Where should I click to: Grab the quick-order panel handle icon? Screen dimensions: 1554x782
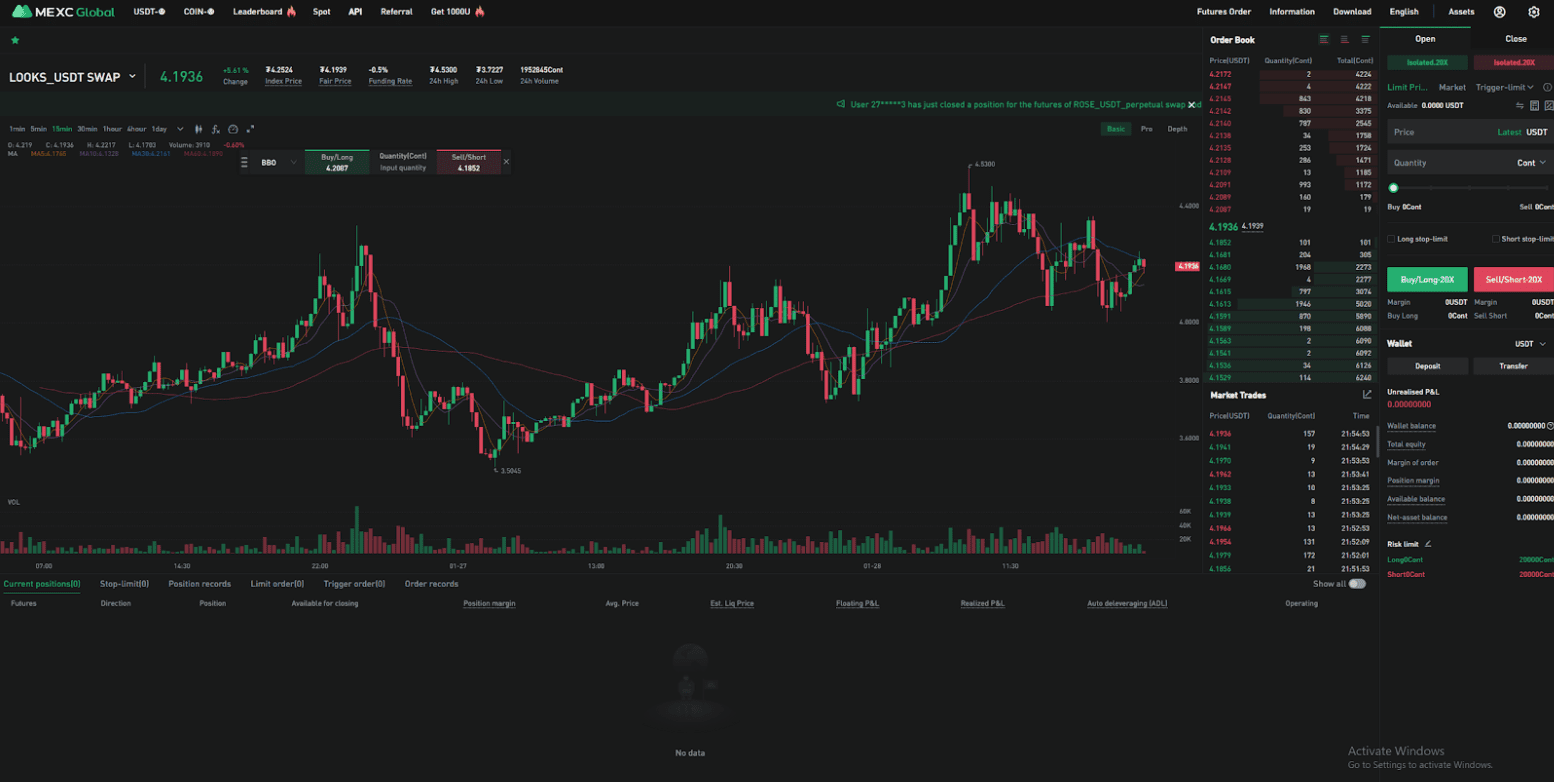point(244,161)
